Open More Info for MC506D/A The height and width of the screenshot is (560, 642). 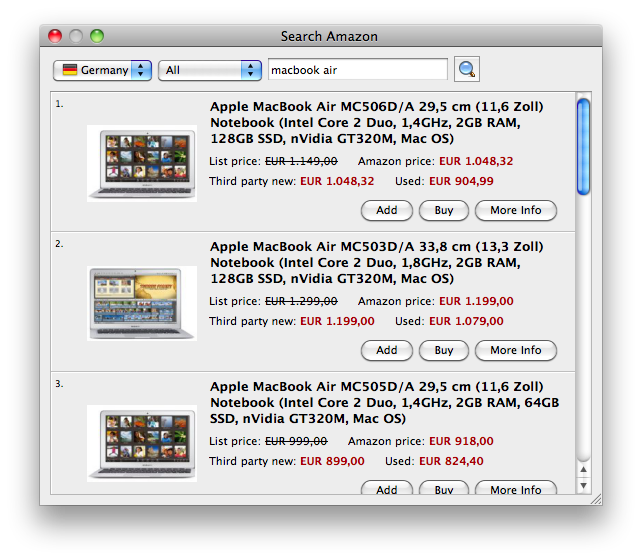click(x=515, y=210)
